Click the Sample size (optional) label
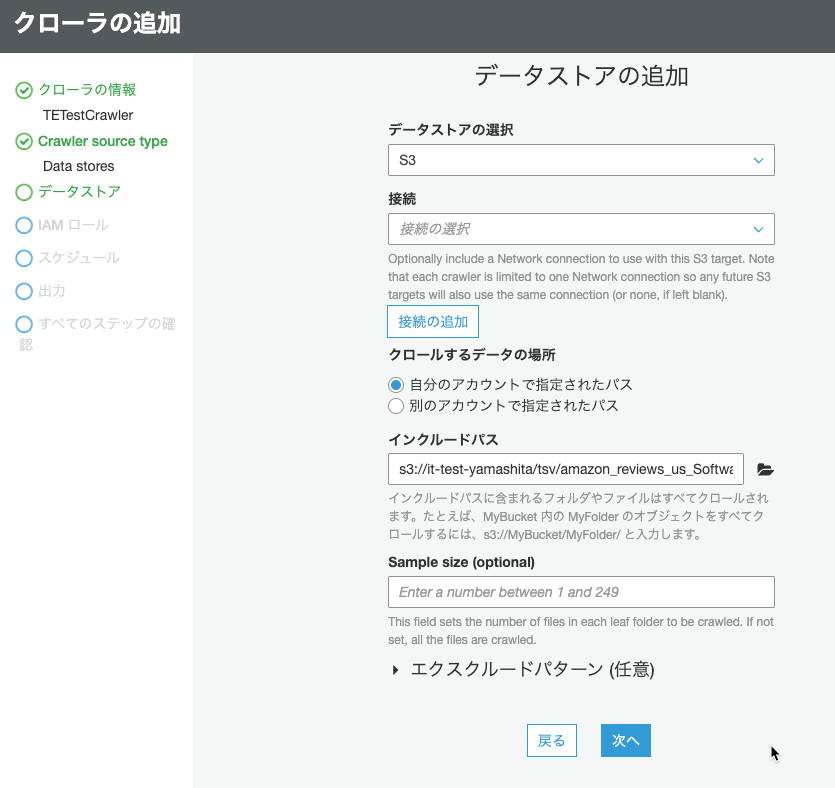835x788 pixels. 461,562
